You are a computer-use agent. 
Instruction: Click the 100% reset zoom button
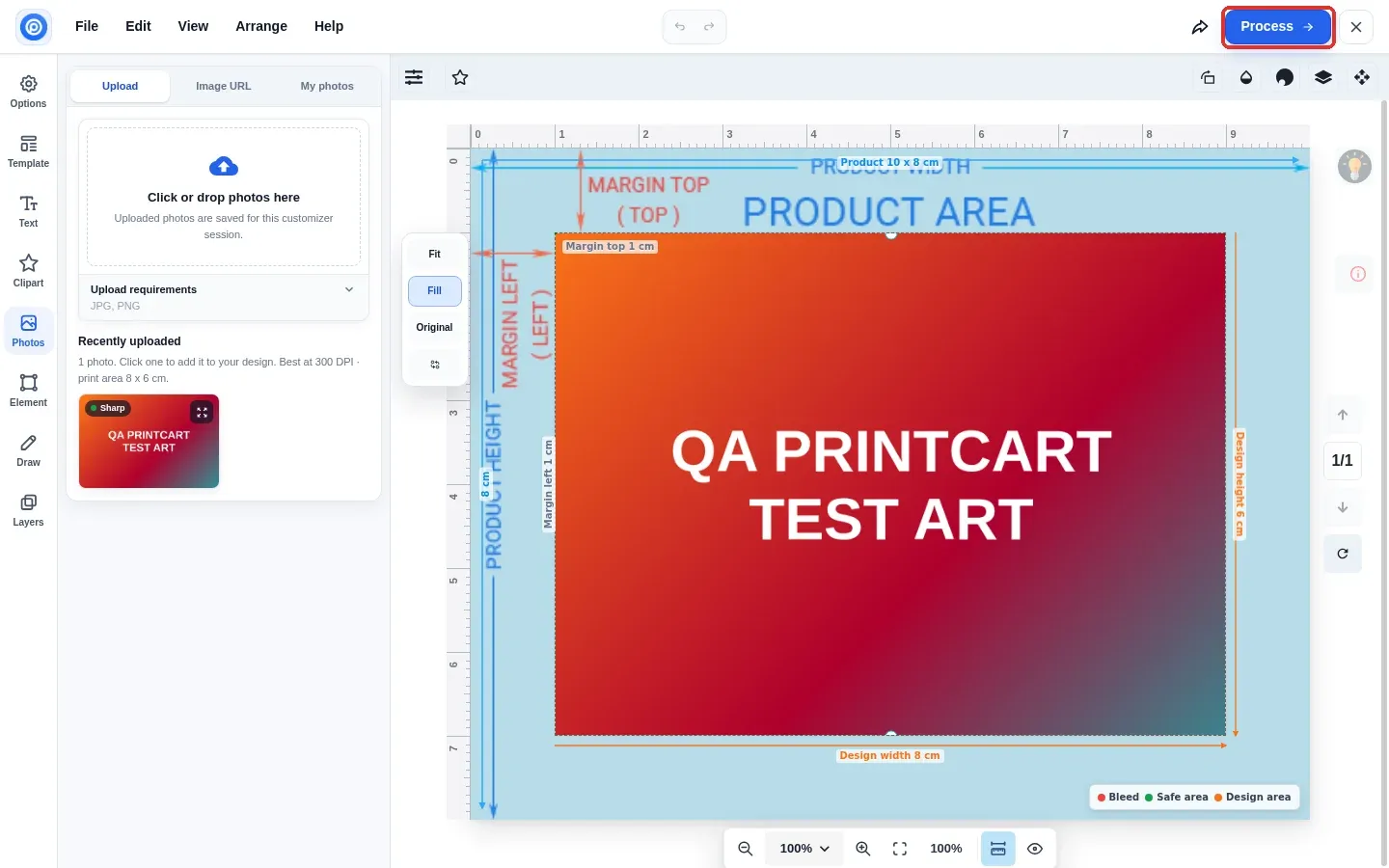946,849
